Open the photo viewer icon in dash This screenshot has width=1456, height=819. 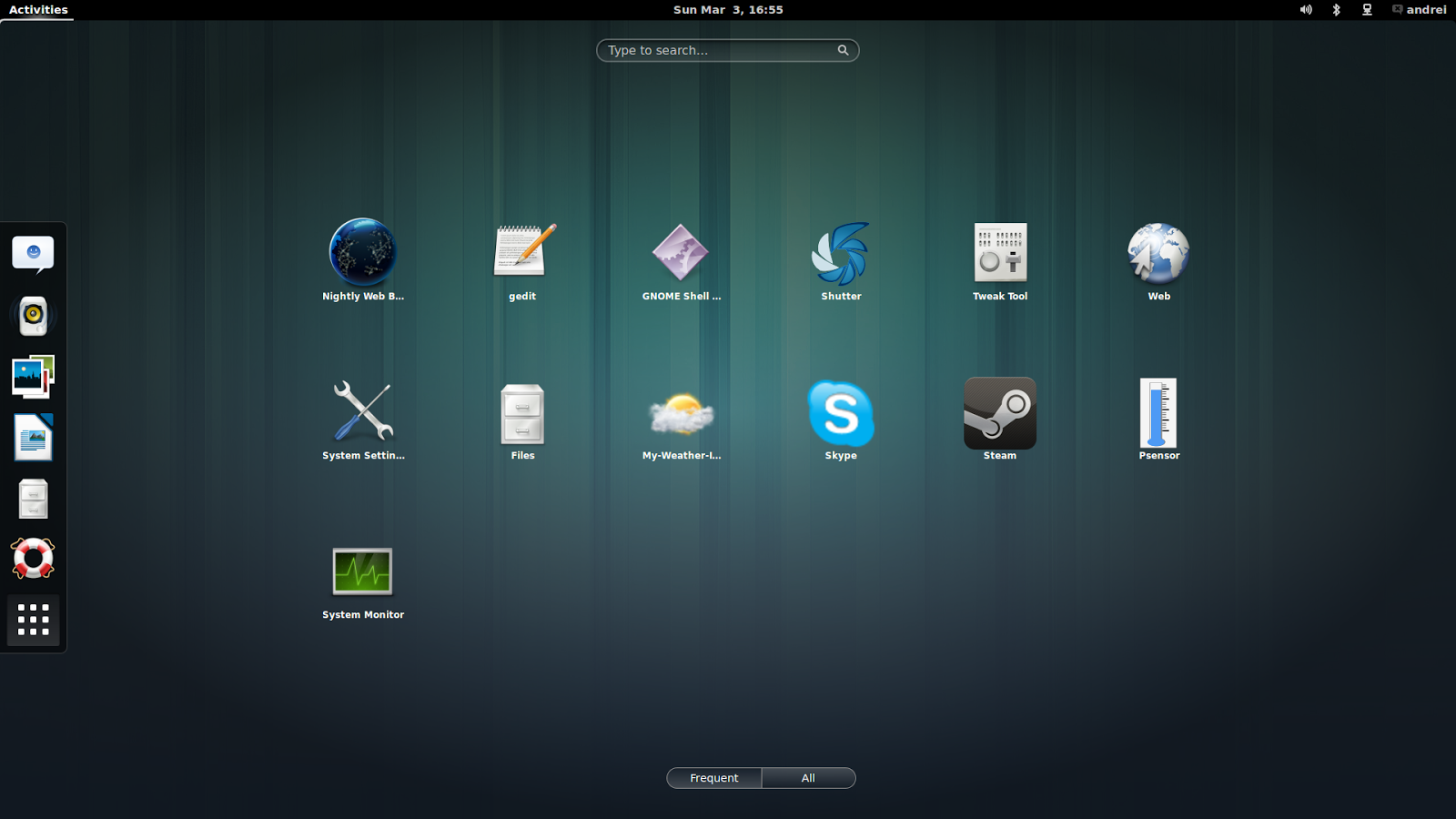(x=33, y=377)
